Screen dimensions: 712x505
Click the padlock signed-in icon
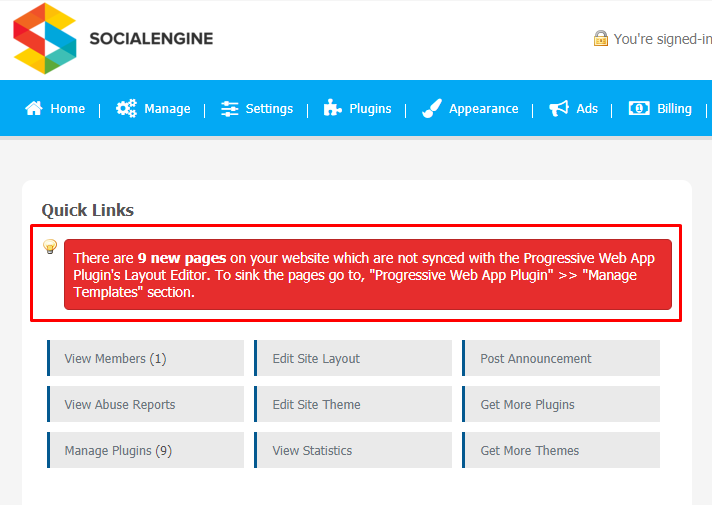[x=601, y=39]
